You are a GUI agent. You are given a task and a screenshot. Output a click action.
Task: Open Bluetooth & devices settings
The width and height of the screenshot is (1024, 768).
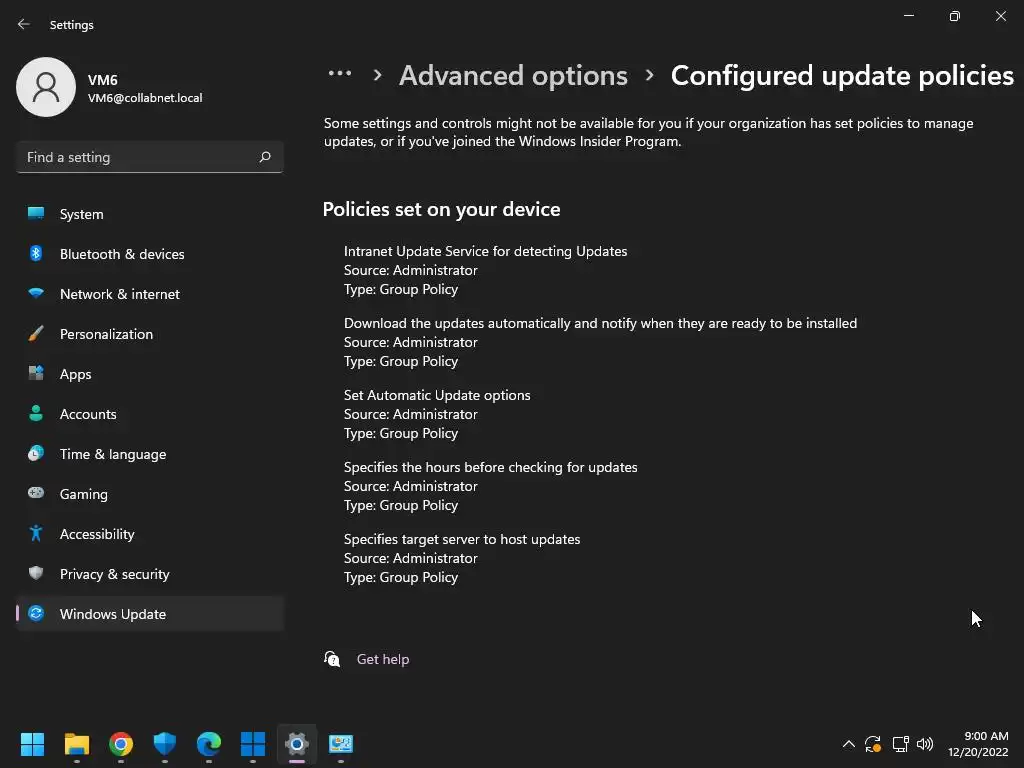pyautogui.click(x=122, y=254)
